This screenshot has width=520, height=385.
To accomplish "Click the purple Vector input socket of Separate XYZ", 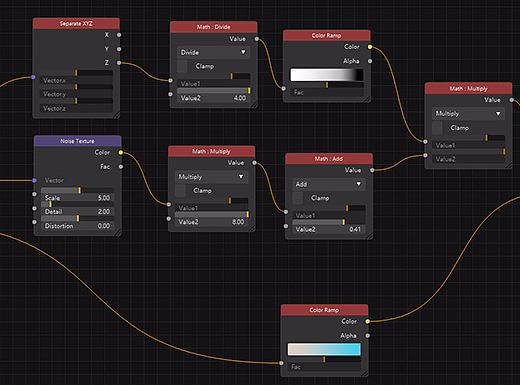I will [x=33, y=77].
